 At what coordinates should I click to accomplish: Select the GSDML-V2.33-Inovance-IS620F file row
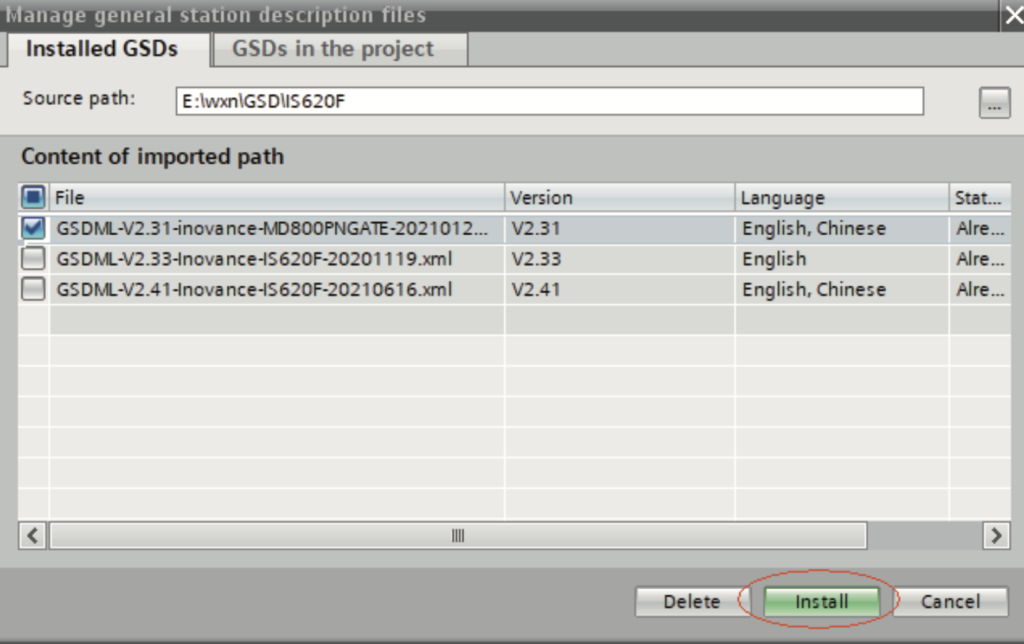[x=255, y=259]
